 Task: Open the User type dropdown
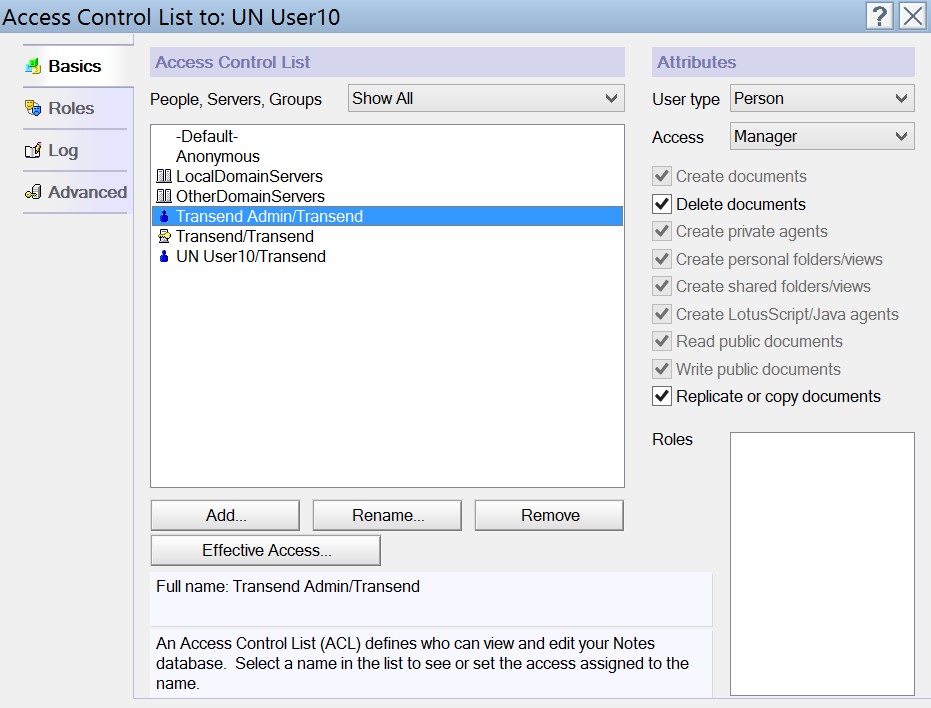pos(822,98)
